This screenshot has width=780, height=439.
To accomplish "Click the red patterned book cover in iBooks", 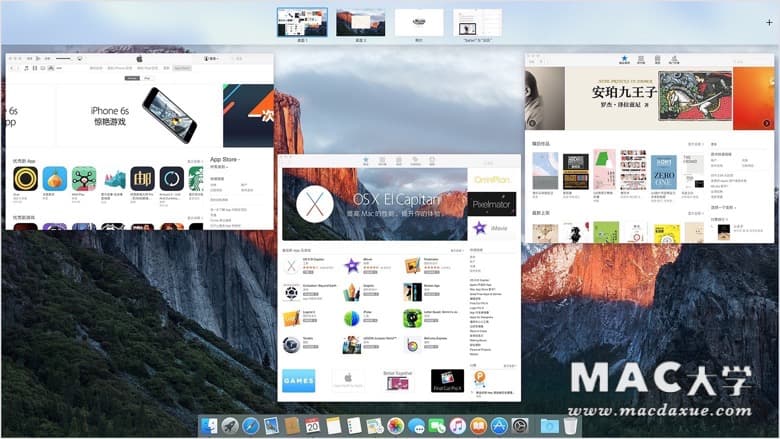I will (x=633, y=169).
